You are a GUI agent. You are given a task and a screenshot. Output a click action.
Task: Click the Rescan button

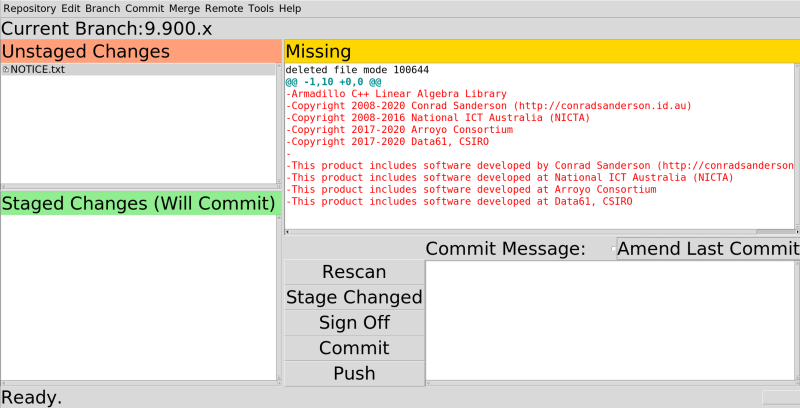coord(354,272)
